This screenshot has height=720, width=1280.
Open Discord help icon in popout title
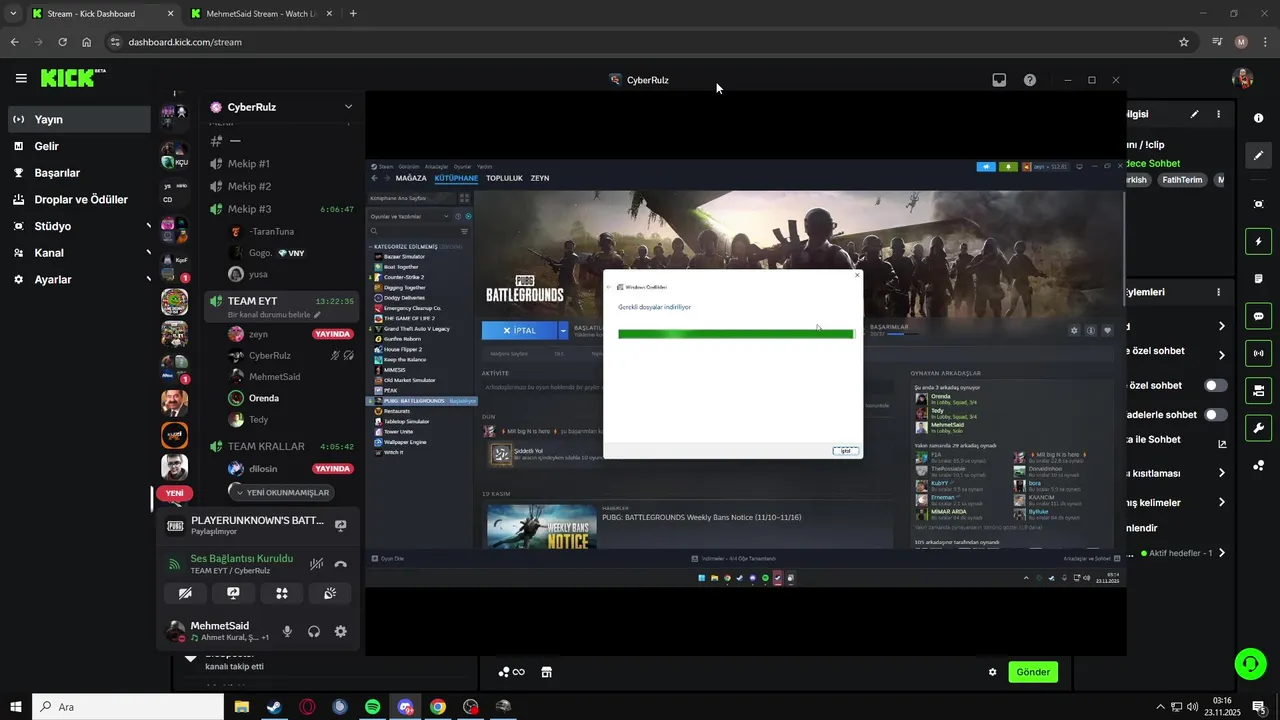pos(1030,80)
